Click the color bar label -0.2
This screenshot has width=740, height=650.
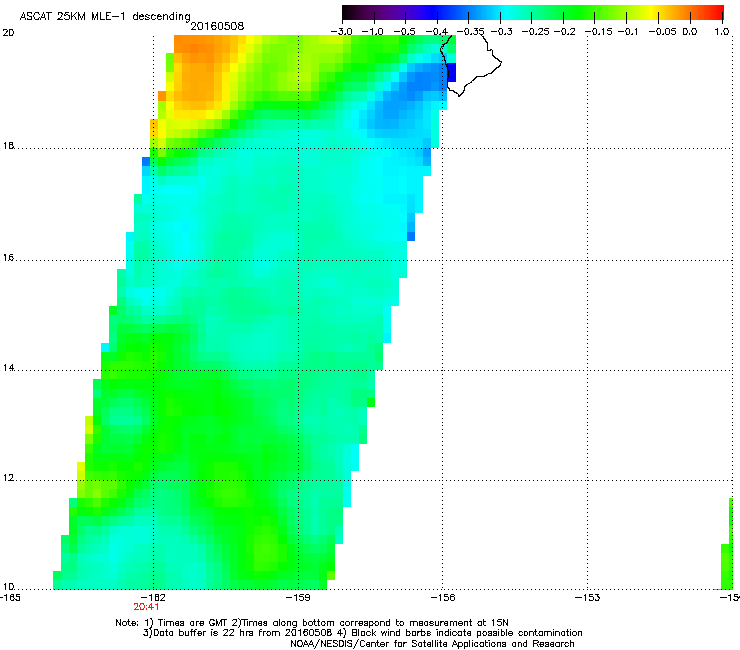click(565, 32)
